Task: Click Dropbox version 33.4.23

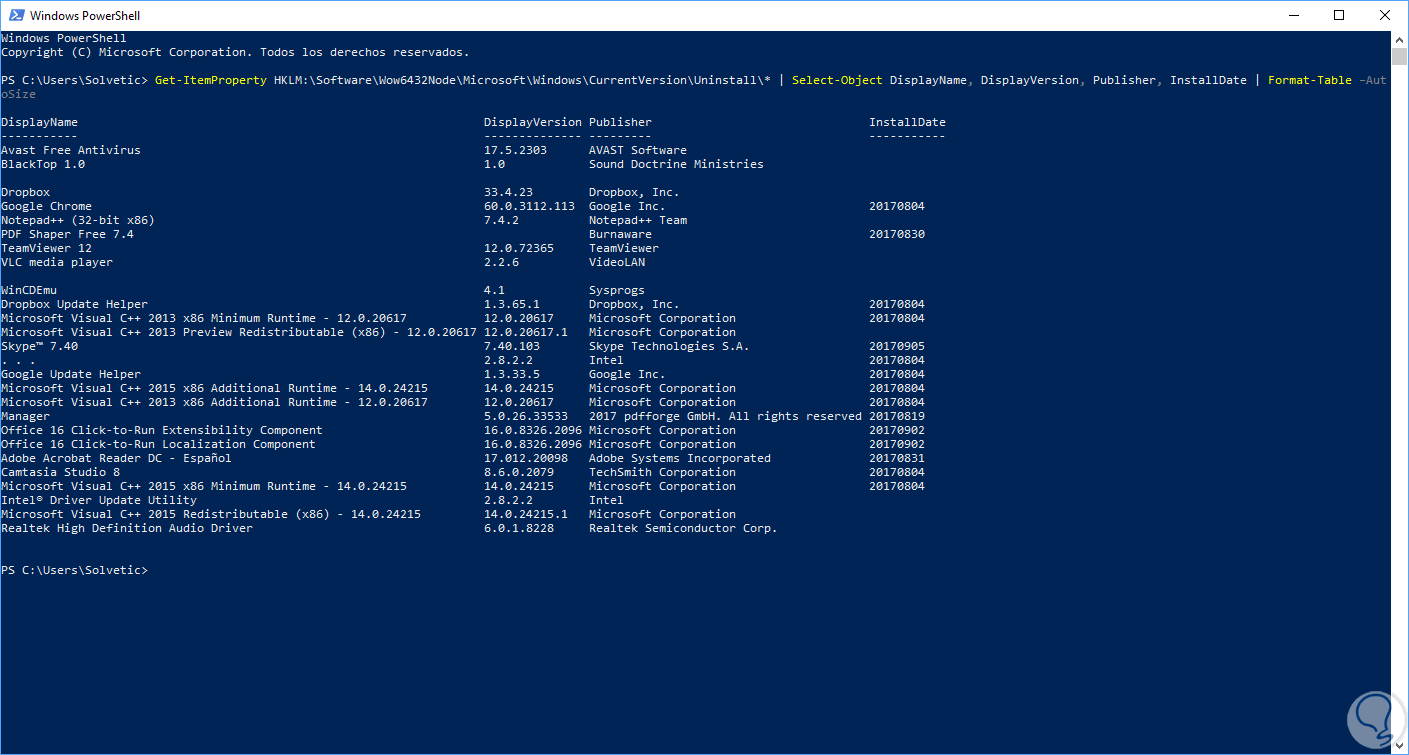Action: [x=508, y=192]
